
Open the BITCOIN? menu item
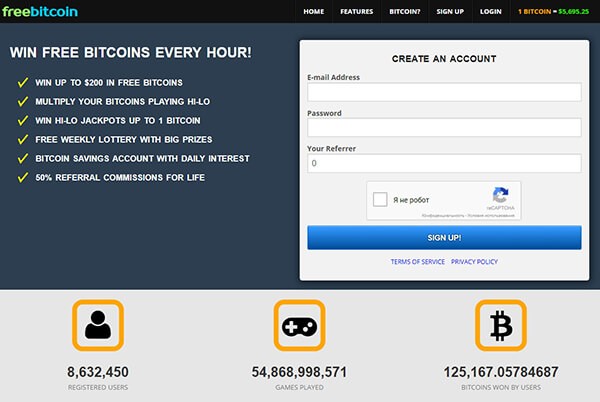404,11
